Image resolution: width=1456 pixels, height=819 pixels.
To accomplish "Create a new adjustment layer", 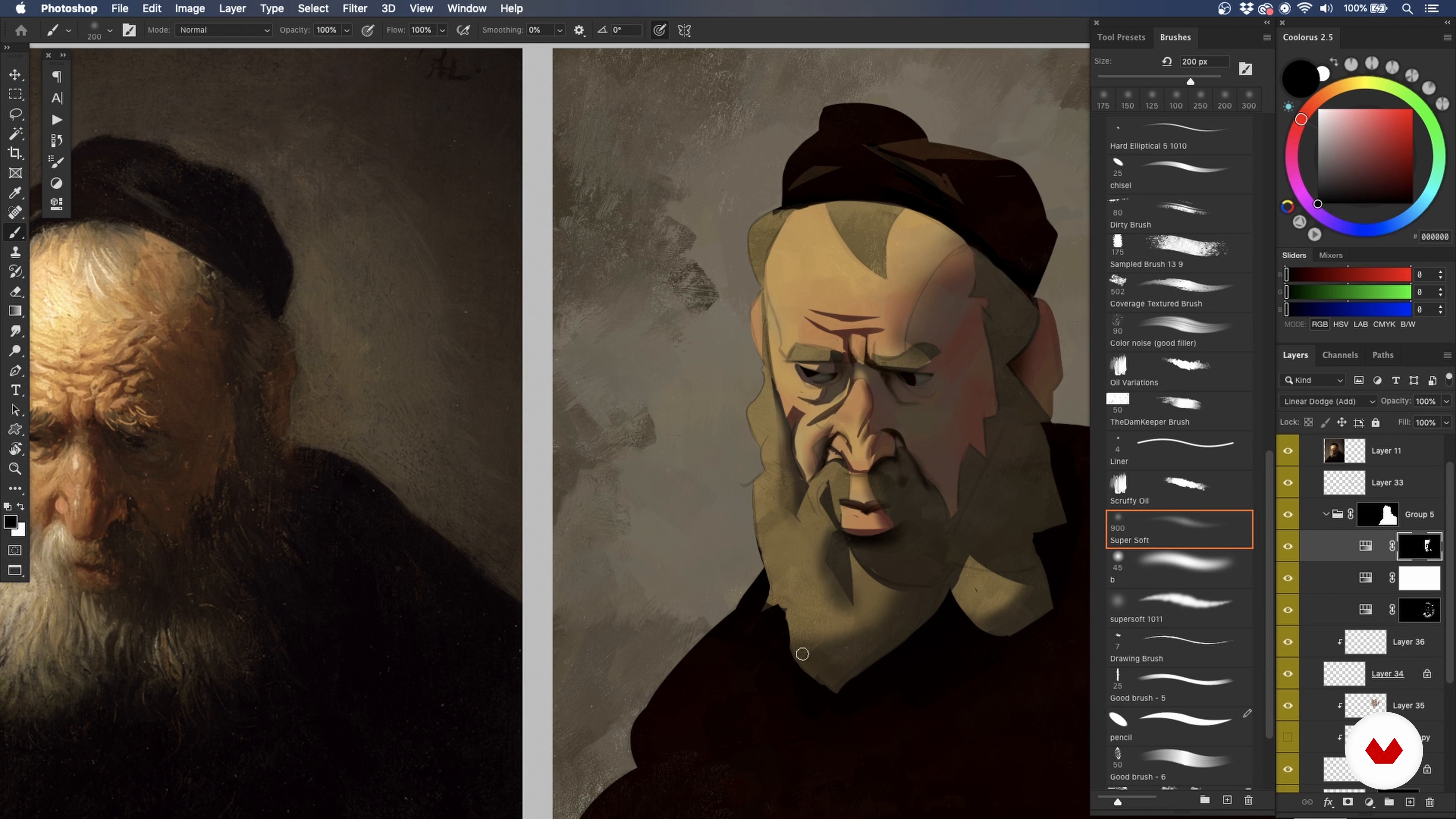I will point(1369,802).
